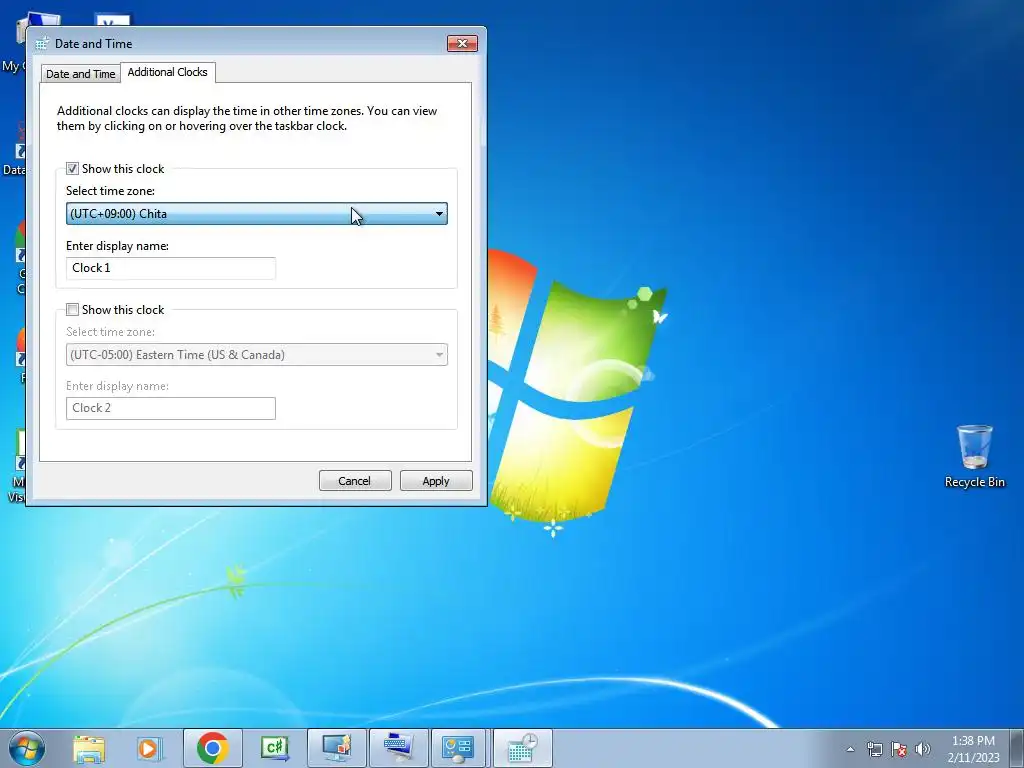This screenshot has height=768, width=1024.
Task: Open the volume speaker tray icon
Action: point(922,749)
